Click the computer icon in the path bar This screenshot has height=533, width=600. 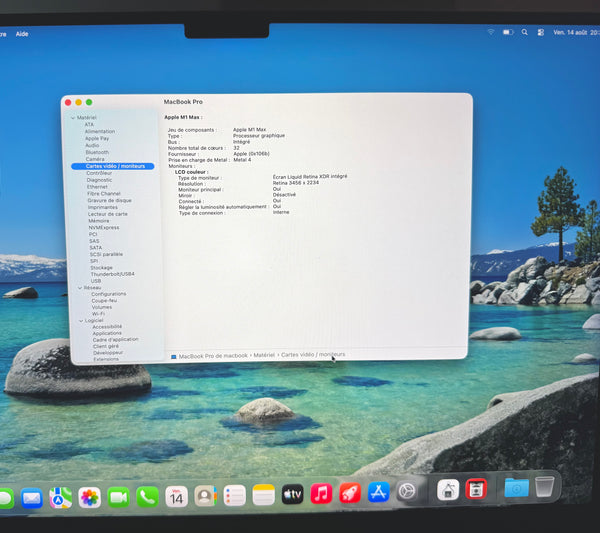tap(174, 357)
